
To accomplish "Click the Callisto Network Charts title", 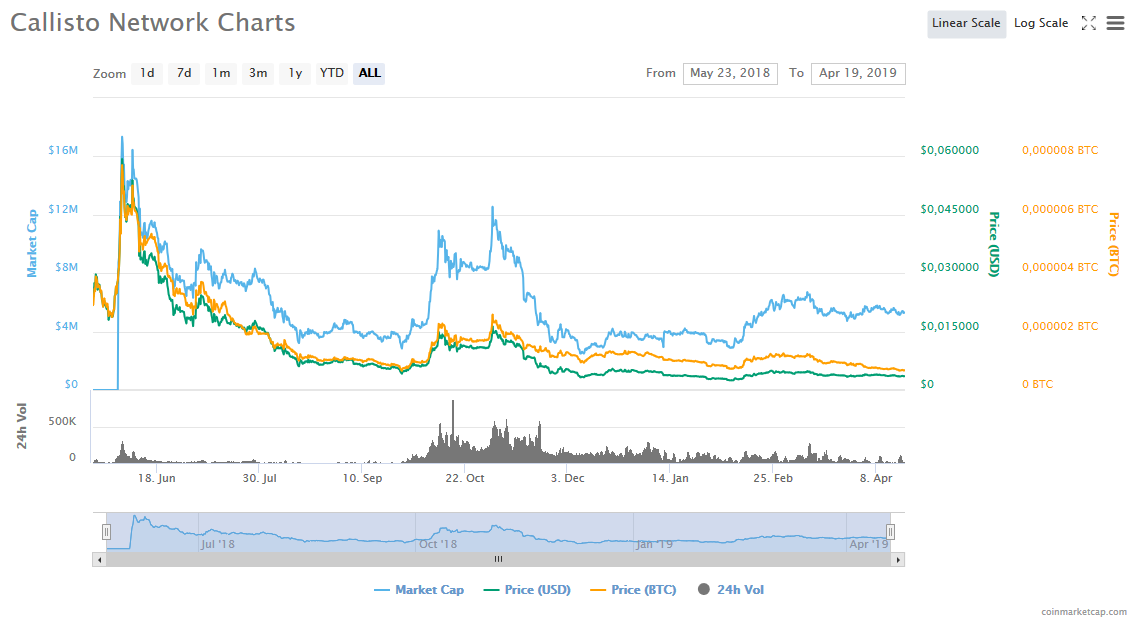I will coord(153,22).
